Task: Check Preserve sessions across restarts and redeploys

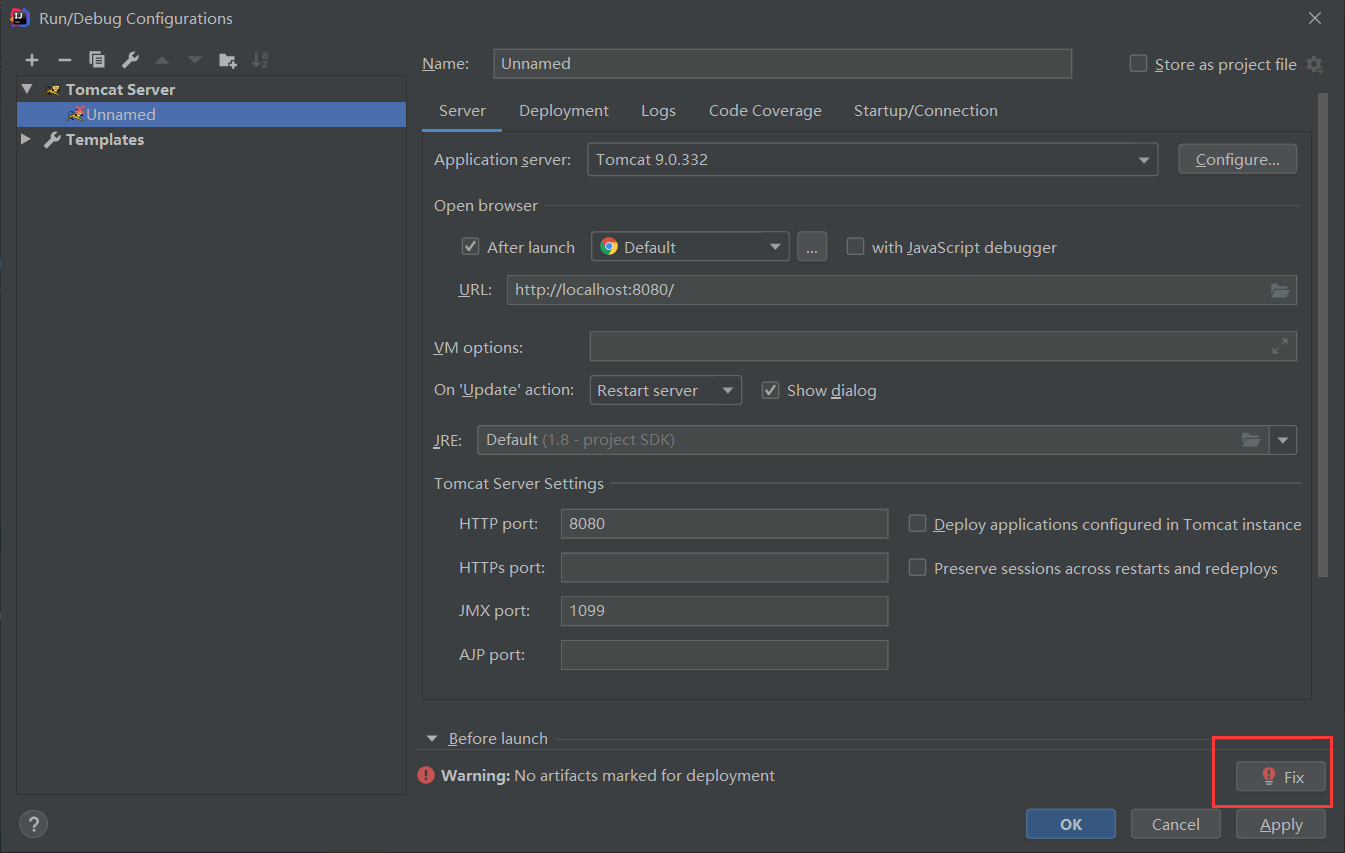Action: pyautogui.click(x=917, y=567)
